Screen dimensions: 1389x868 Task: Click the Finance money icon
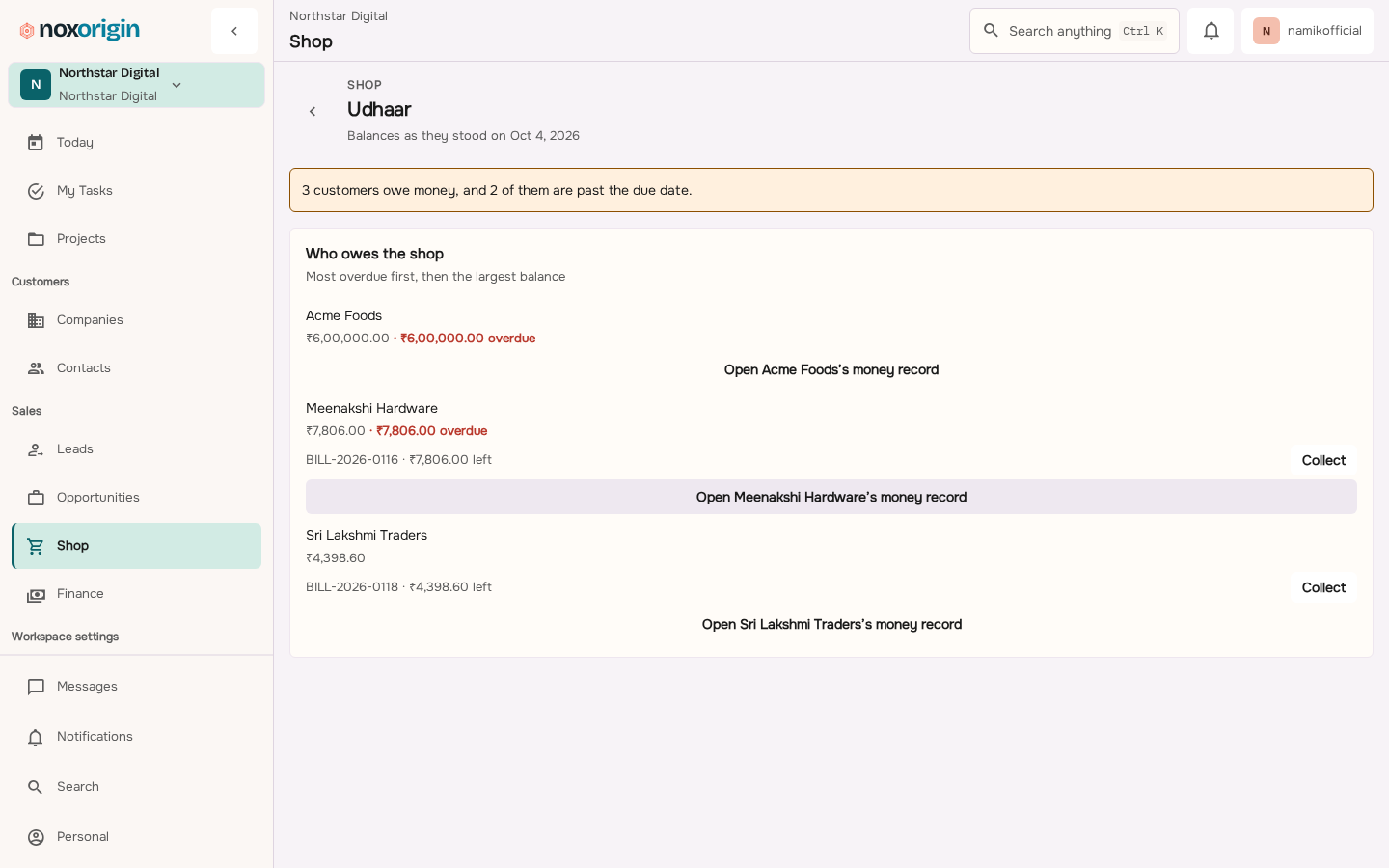pyautogui.click(x=36, y=594)
